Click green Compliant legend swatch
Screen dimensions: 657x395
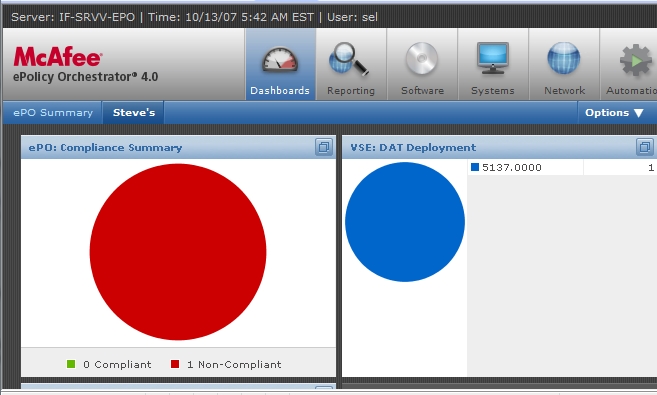(71, 364)
